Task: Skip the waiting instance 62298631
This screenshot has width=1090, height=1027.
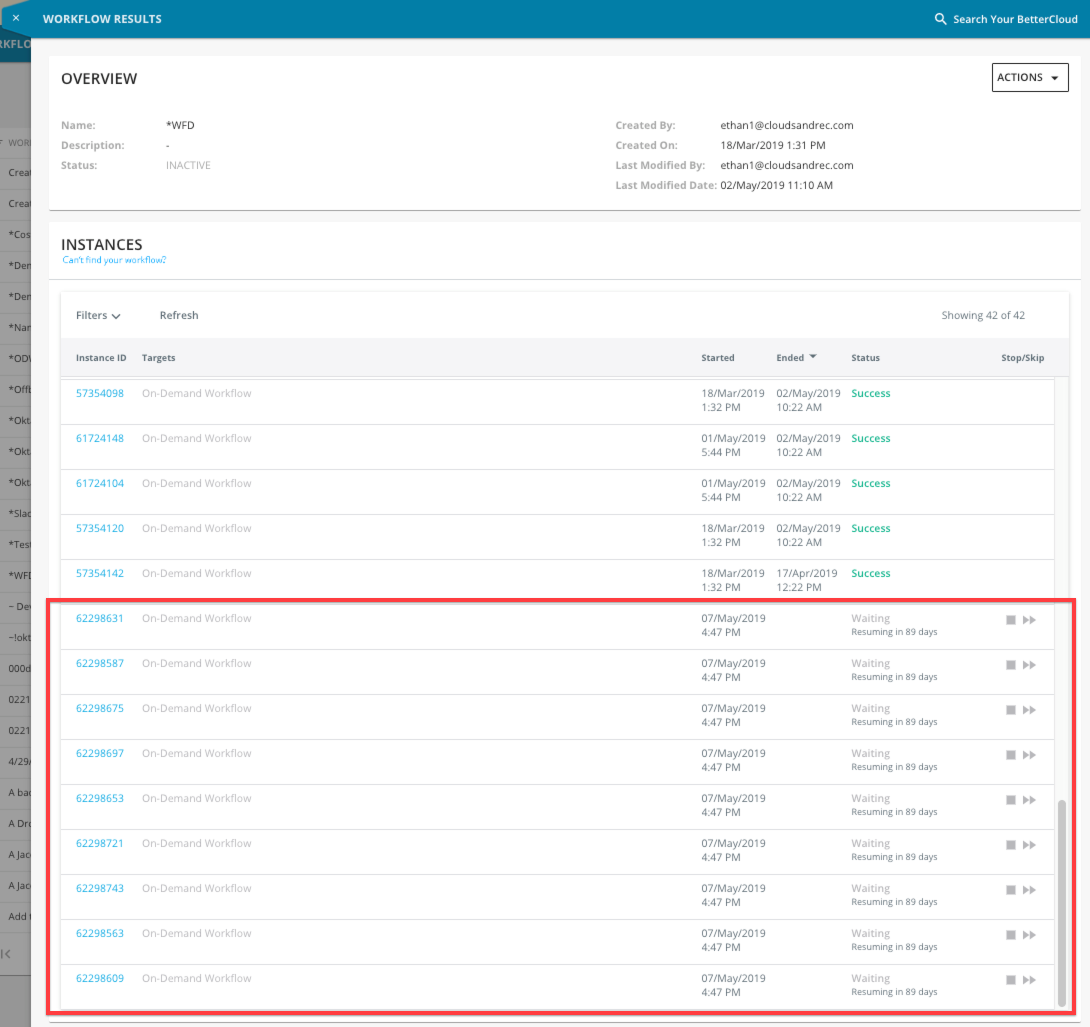Action: pos(1029,620)
